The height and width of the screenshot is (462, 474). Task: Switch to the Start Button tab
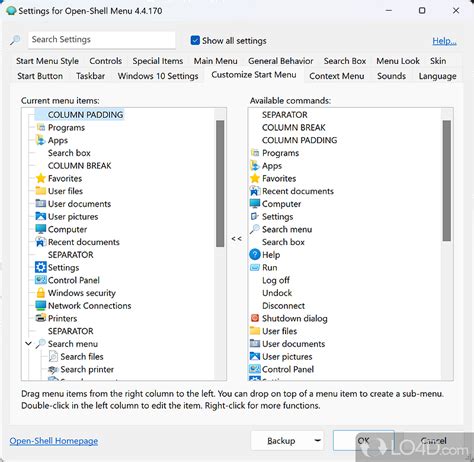pos(40,76)
